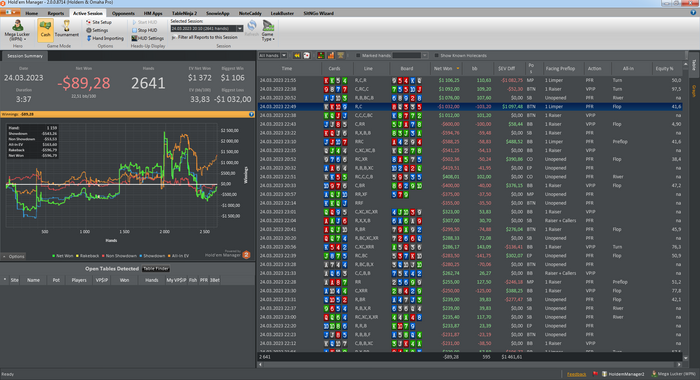Click the Start HUD button

(144, 22)
